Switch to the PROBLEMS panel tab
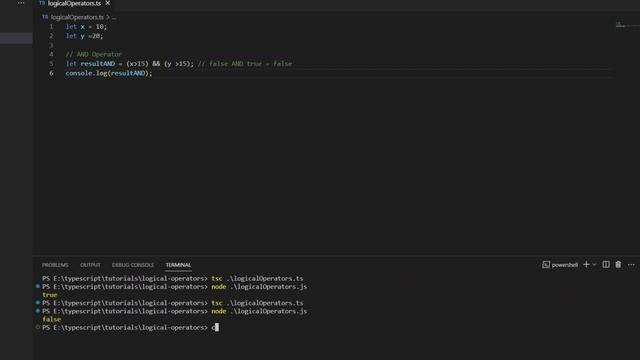The width and height of the screenshot is (640, 360). tap(55, 265)
